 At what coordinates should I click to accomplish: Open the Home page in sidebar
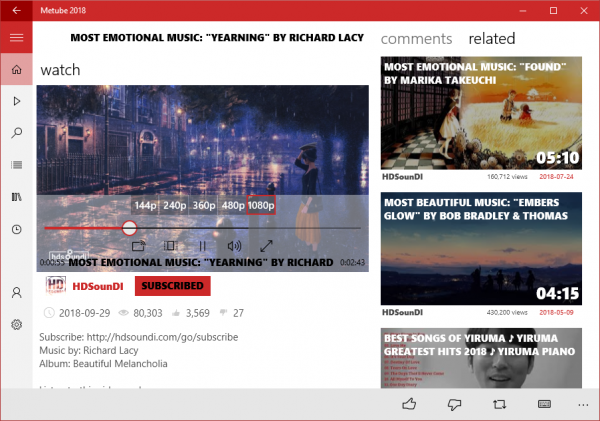(x=16, y=70)
